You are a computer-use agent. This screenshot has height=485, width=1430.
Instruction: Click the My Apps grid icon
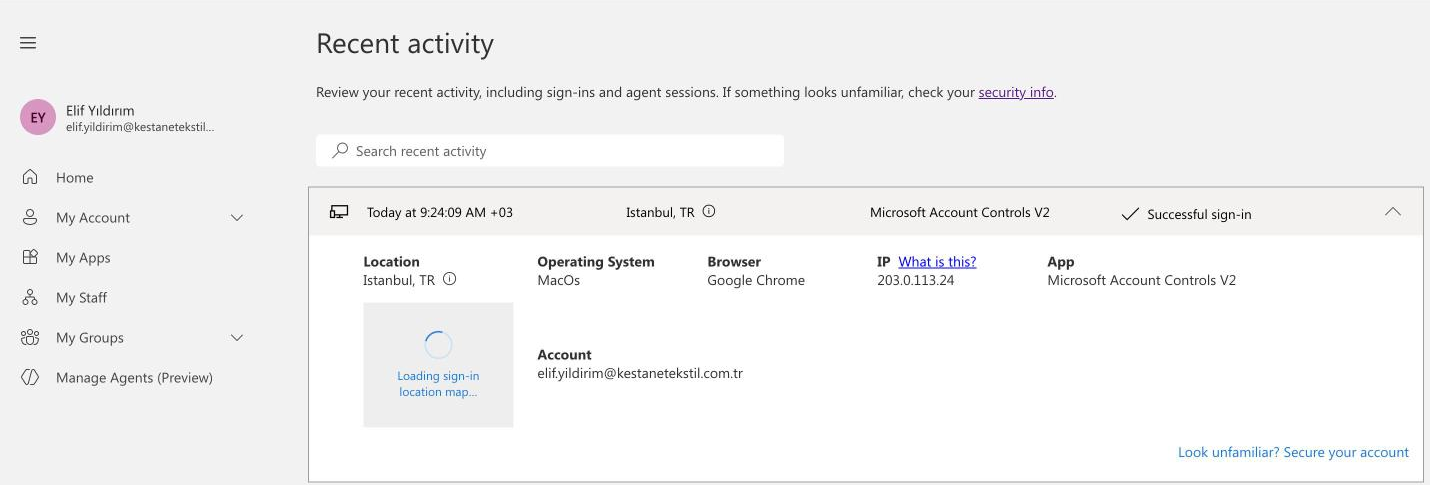click(x=30, y=257)
